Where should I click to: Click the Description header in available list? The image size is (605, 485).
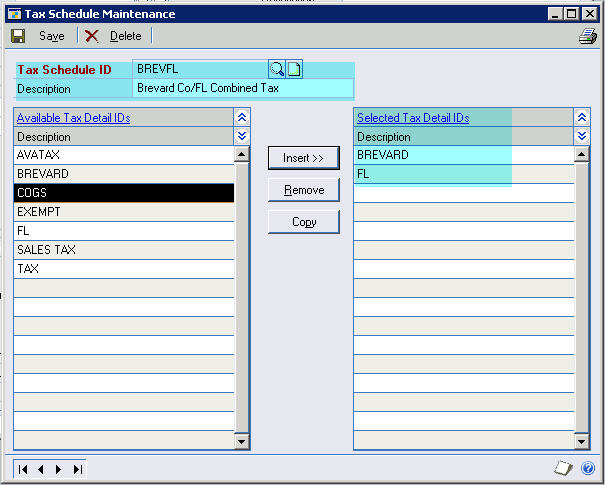point(44,137)
